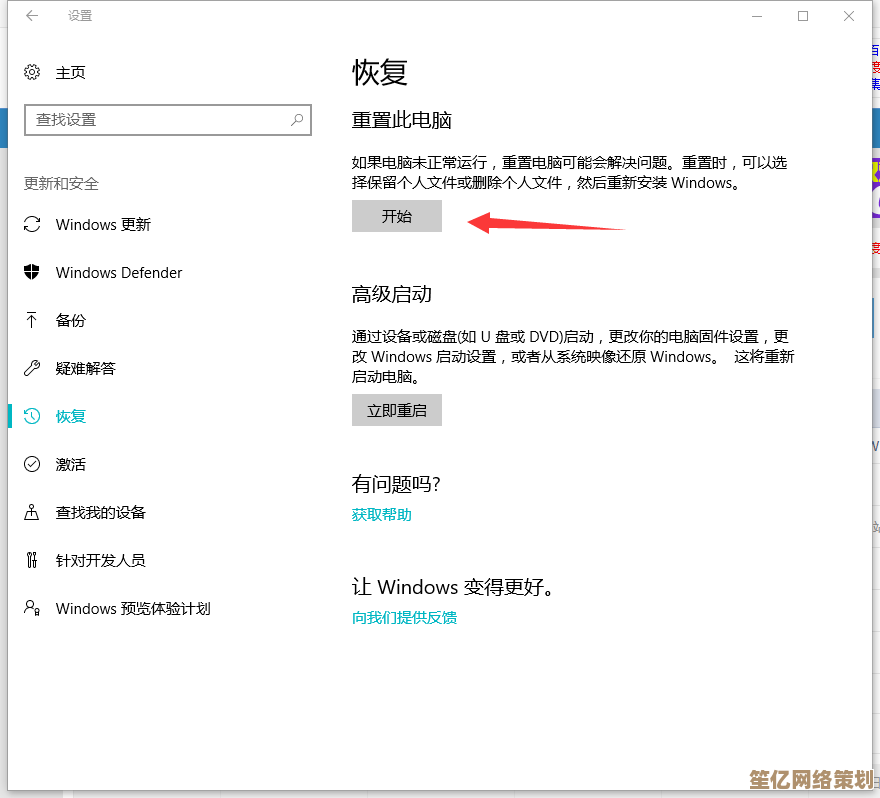Viewport: 880px width, 798px height.
Task: Click the 疑难解答 wrench icon
Action: click(32, 369)
